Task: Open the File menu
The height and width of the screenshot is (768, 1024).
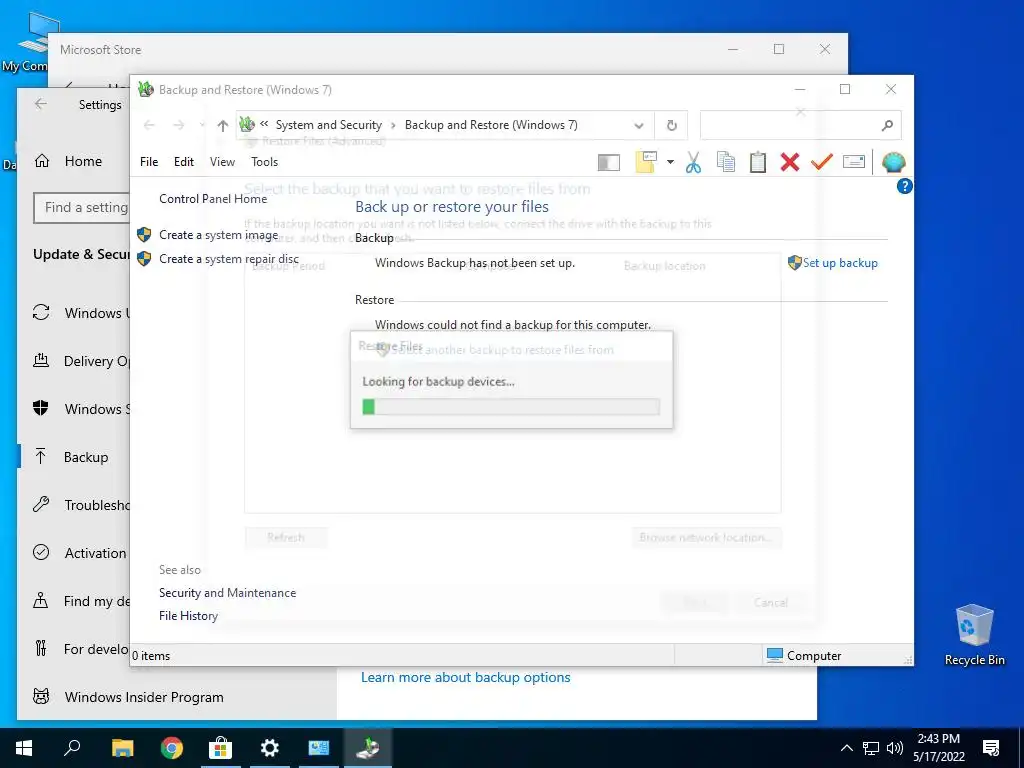Action: pos(149,162)
